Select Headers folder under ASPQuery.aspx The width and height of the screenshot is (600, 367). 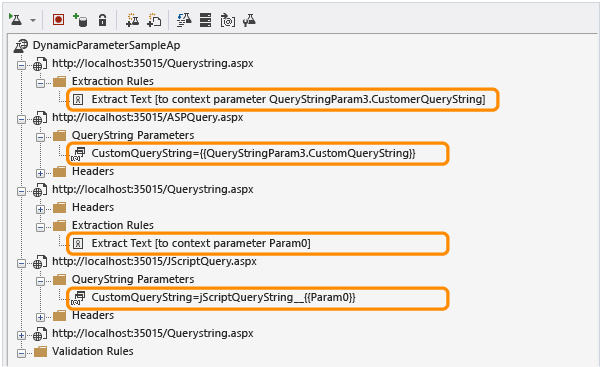point(93,171)
